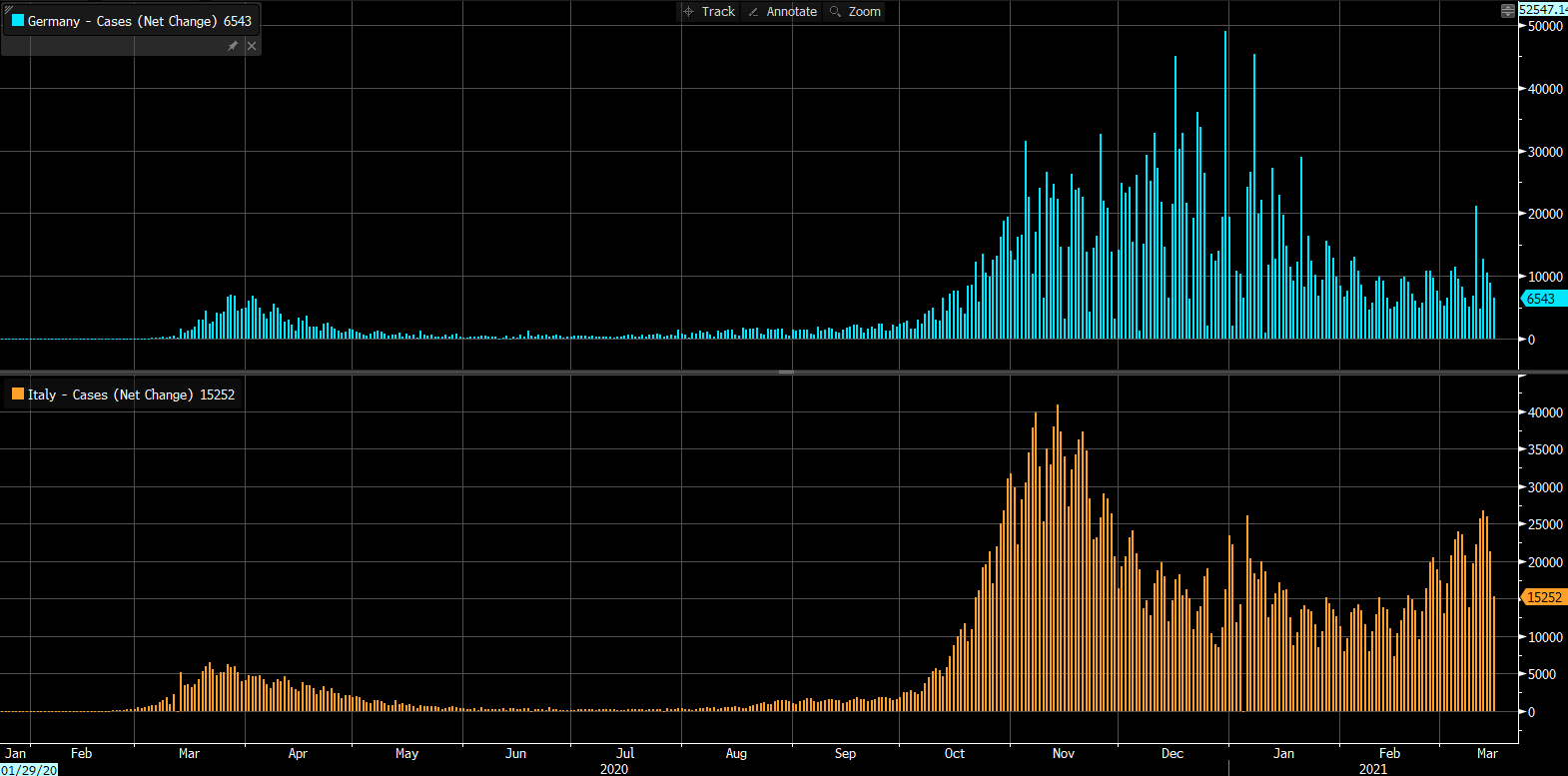The width and height of the screenshot is (1568, 776).
Task: Click the orange Italy series color swatch
Action: [x=18, y=394]
